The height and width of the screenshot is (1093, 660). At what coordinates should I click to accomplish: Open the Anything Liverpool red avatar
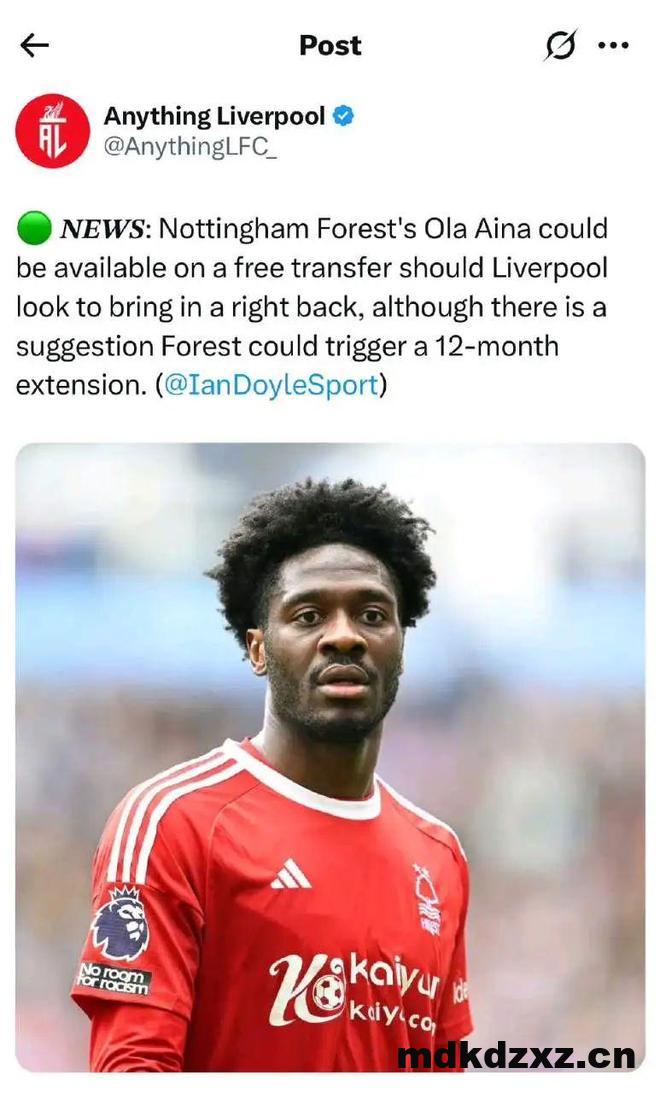pos(53,130)
